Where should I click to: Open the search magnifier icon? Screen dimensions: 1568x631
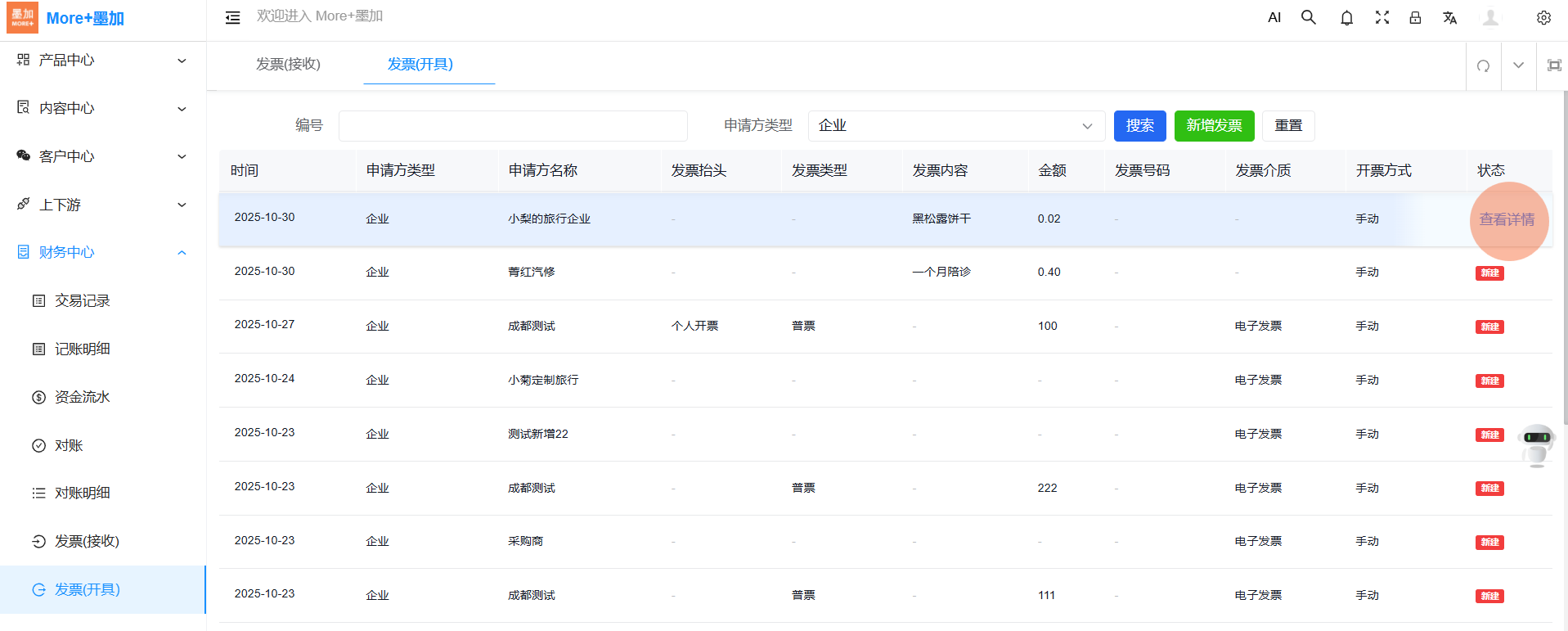(1309, 18)
